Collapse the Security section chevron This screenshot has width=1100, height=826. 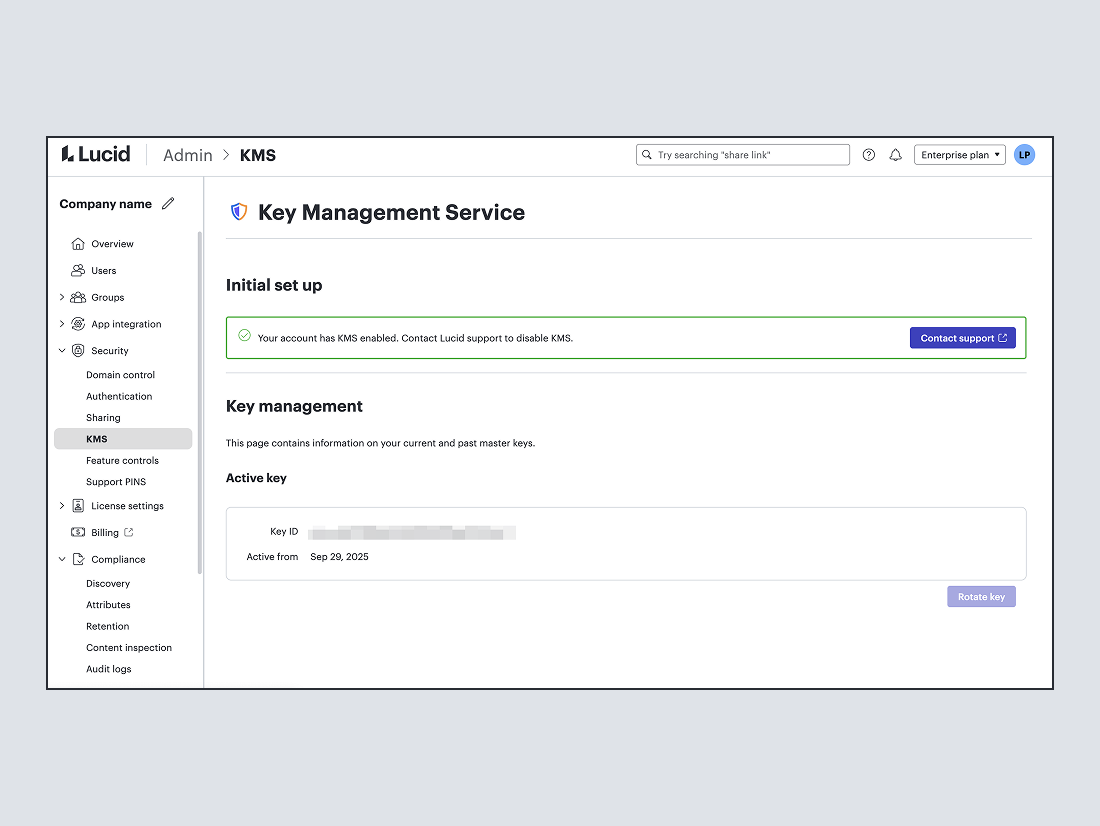(x=62, y=351)
